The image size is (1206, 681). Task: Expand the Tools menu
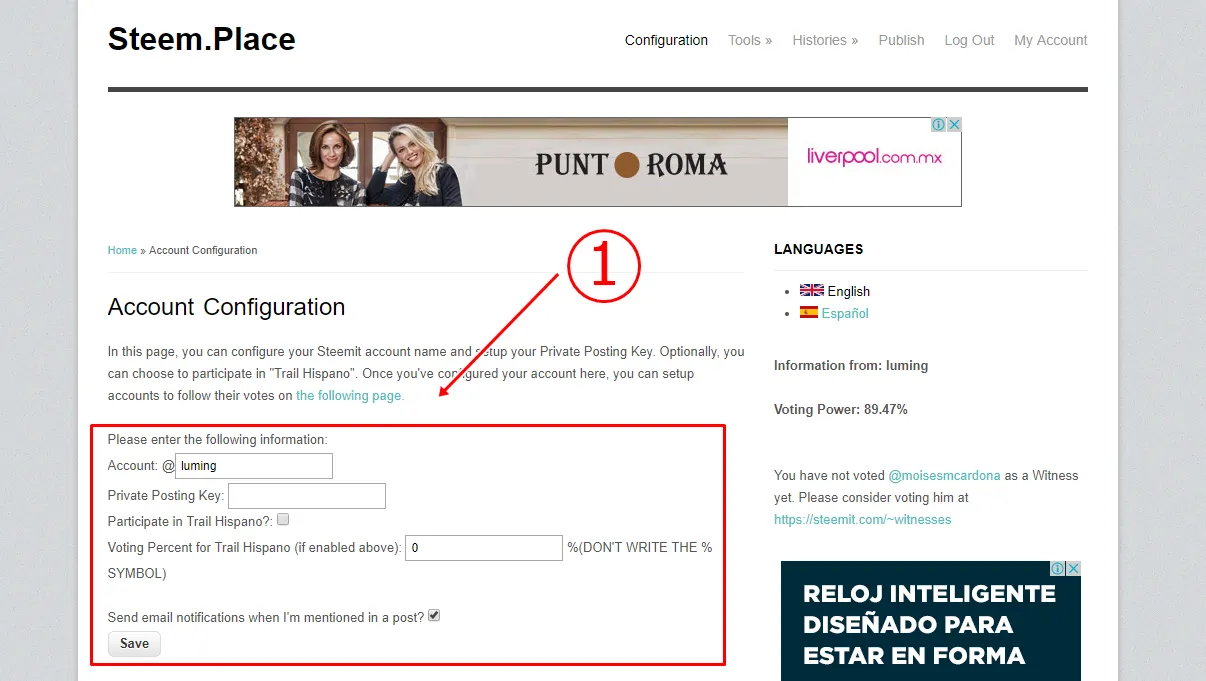(750, 40)
